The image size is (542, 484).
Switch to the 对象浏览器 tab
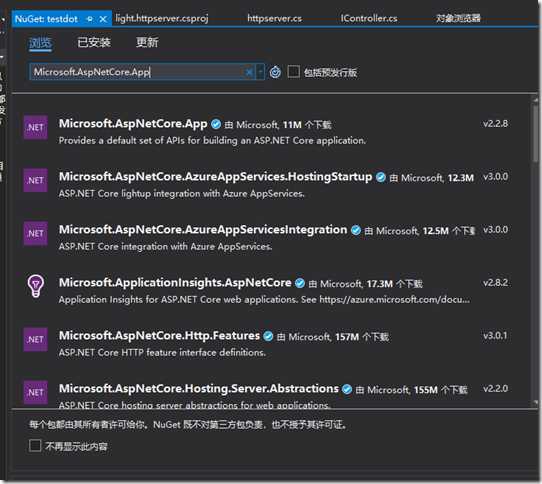pos(458,18)
